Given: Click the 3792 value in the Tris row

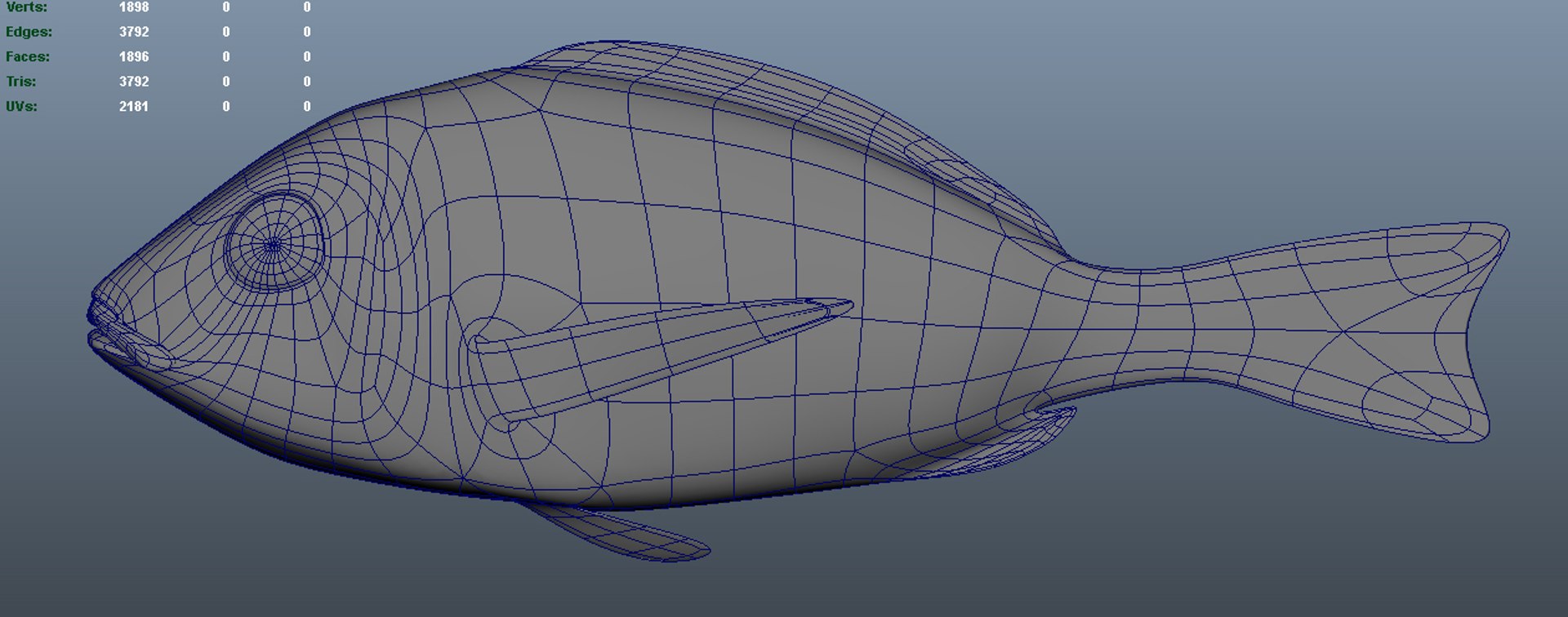Looking at the screenshot, I should pyautogui.click(x=134, y=82).
